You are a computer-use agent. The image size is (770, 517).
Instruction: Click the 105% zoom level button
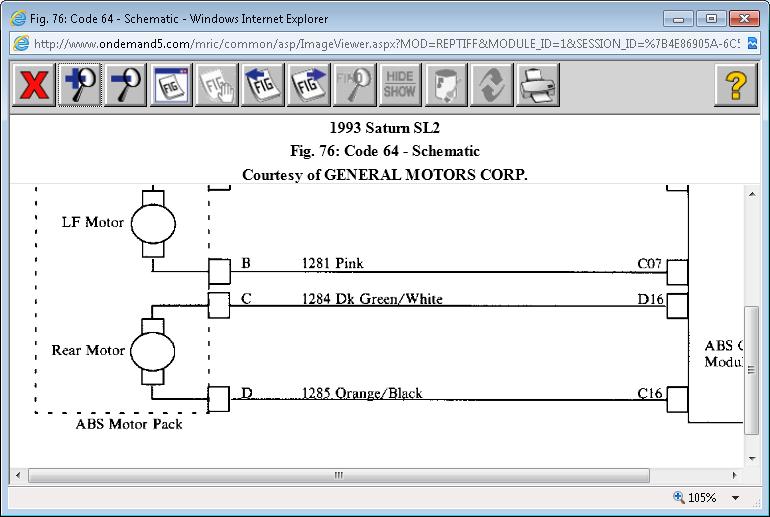(x=696, y=498)
